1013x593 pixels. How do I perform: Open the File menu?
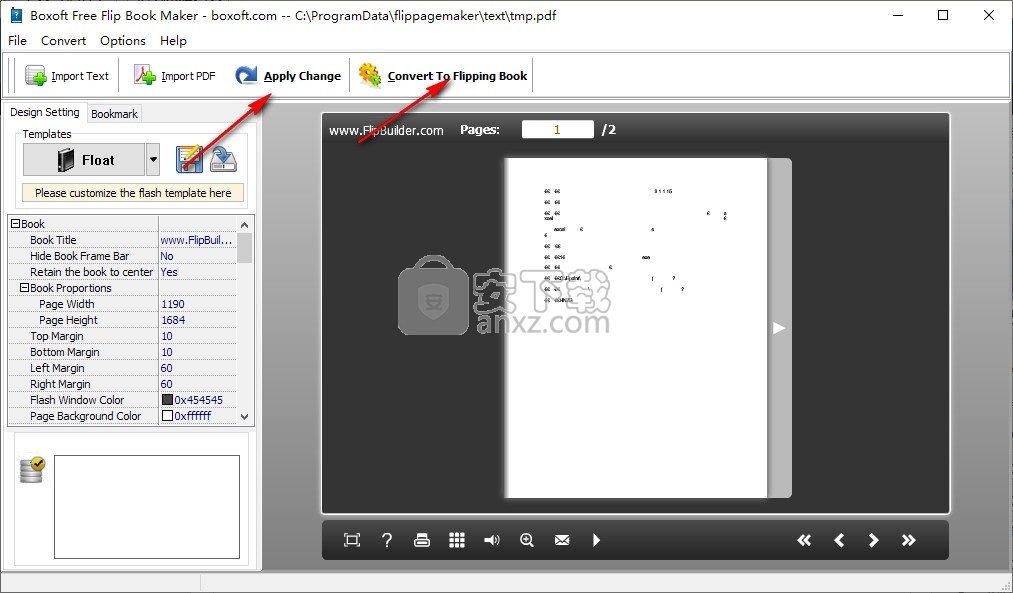coord(17,41)
